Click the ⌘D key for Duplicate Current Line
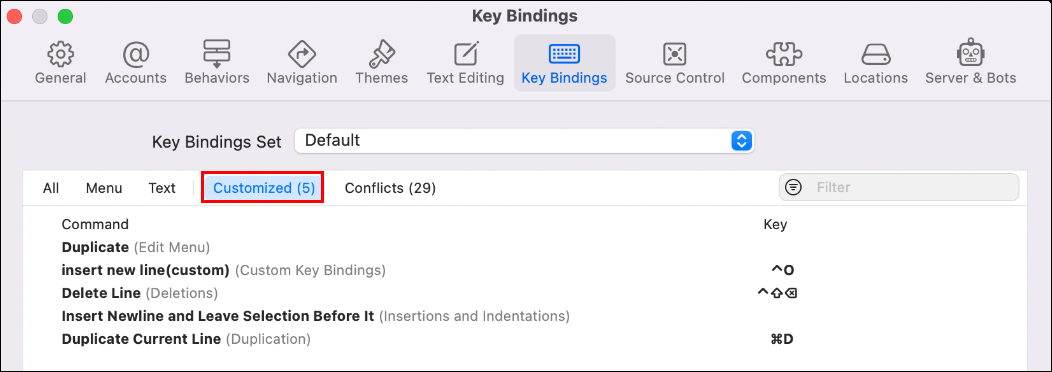The width and height of the screenshot is (1052, 372). pyautogui.click(x=782, y=339)
